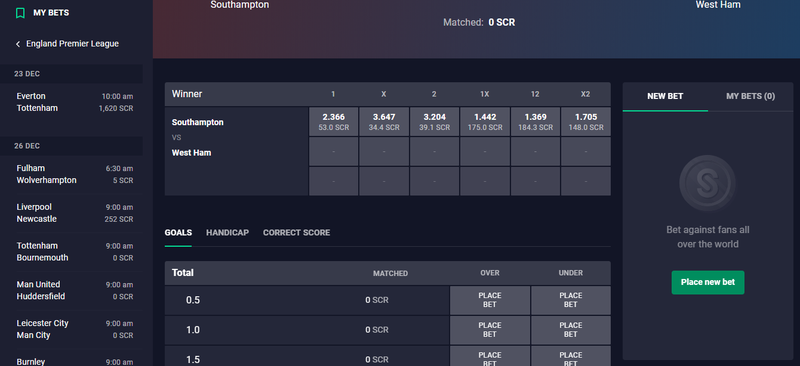Pick odds 1.369 for 12
This screenshot has width=800, height=366.
535,121
